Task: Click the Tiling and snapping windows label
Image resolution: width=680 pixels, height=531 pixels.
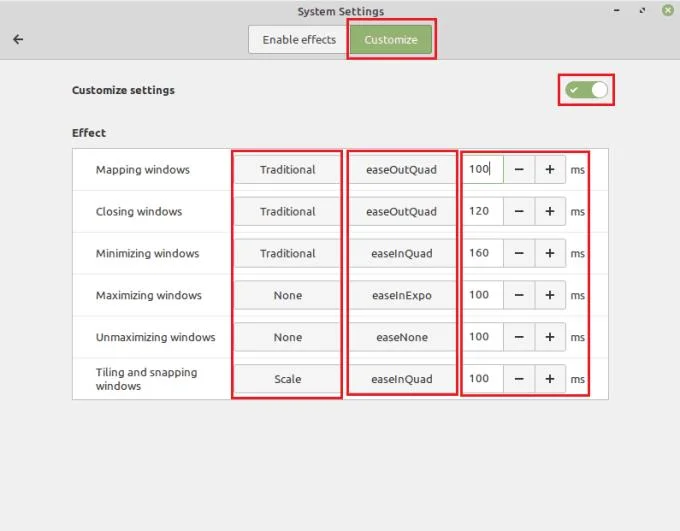Action: click(x=147, y=379)
